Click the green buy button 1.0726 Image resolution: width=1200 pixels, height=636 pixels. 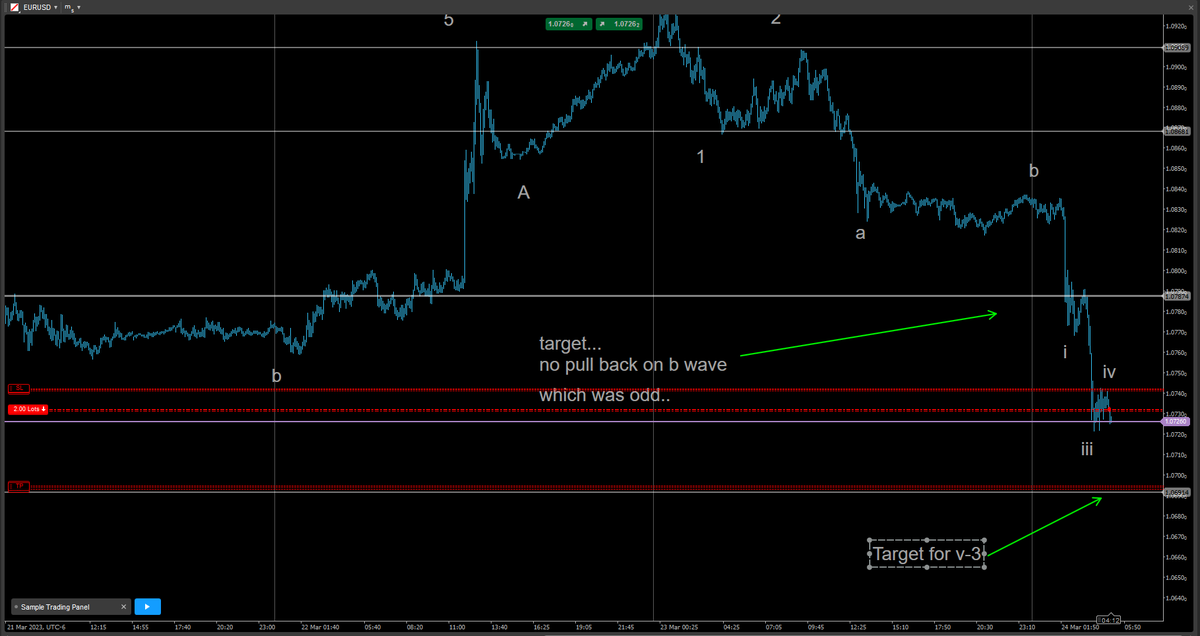click(x=620, y=23)
